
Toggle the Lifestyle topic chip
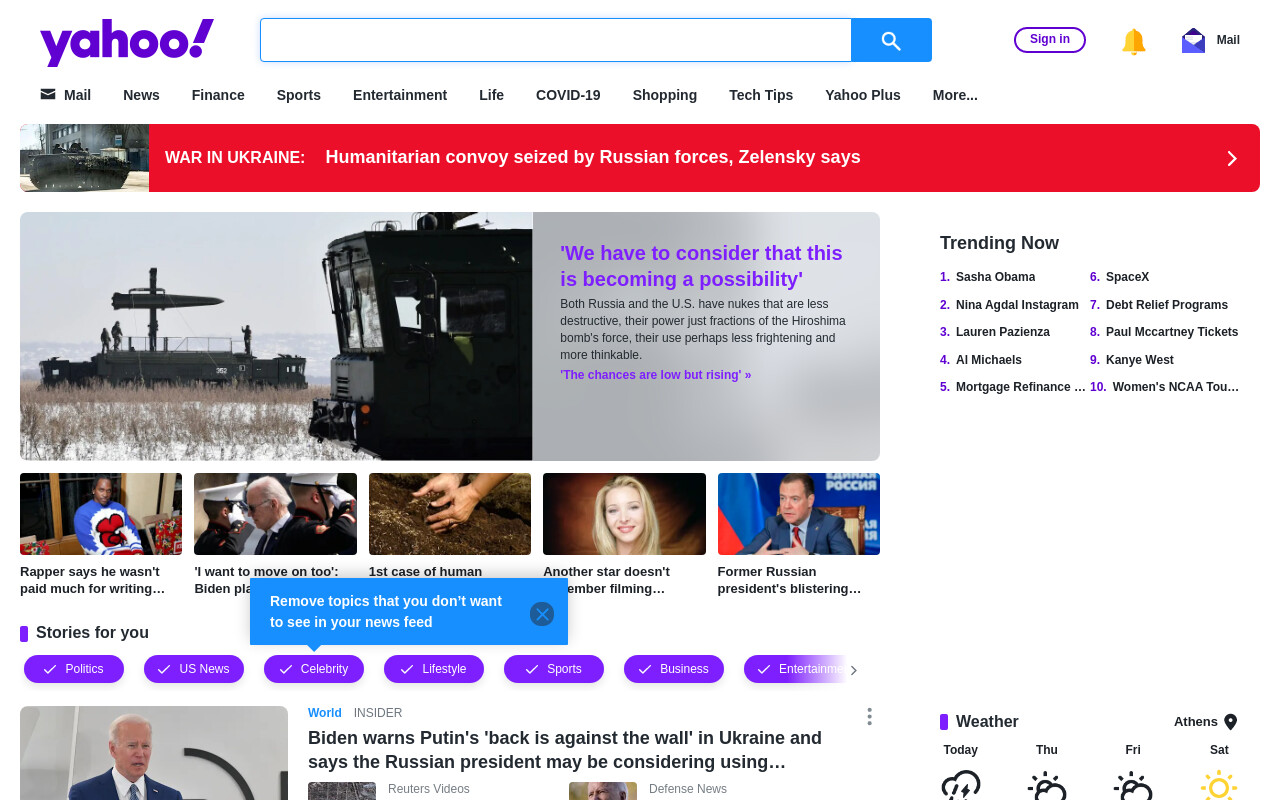tap(434, 669)
